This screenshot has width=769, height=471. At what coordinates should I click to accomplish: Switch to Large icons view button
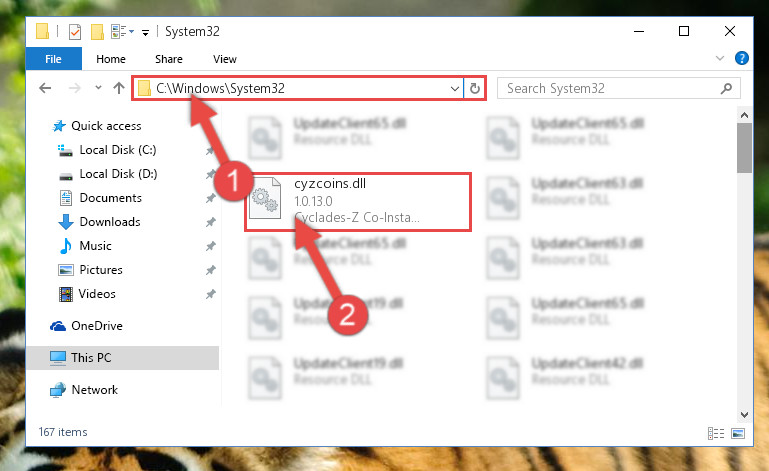pyautogui.click(x=738, y=433)
